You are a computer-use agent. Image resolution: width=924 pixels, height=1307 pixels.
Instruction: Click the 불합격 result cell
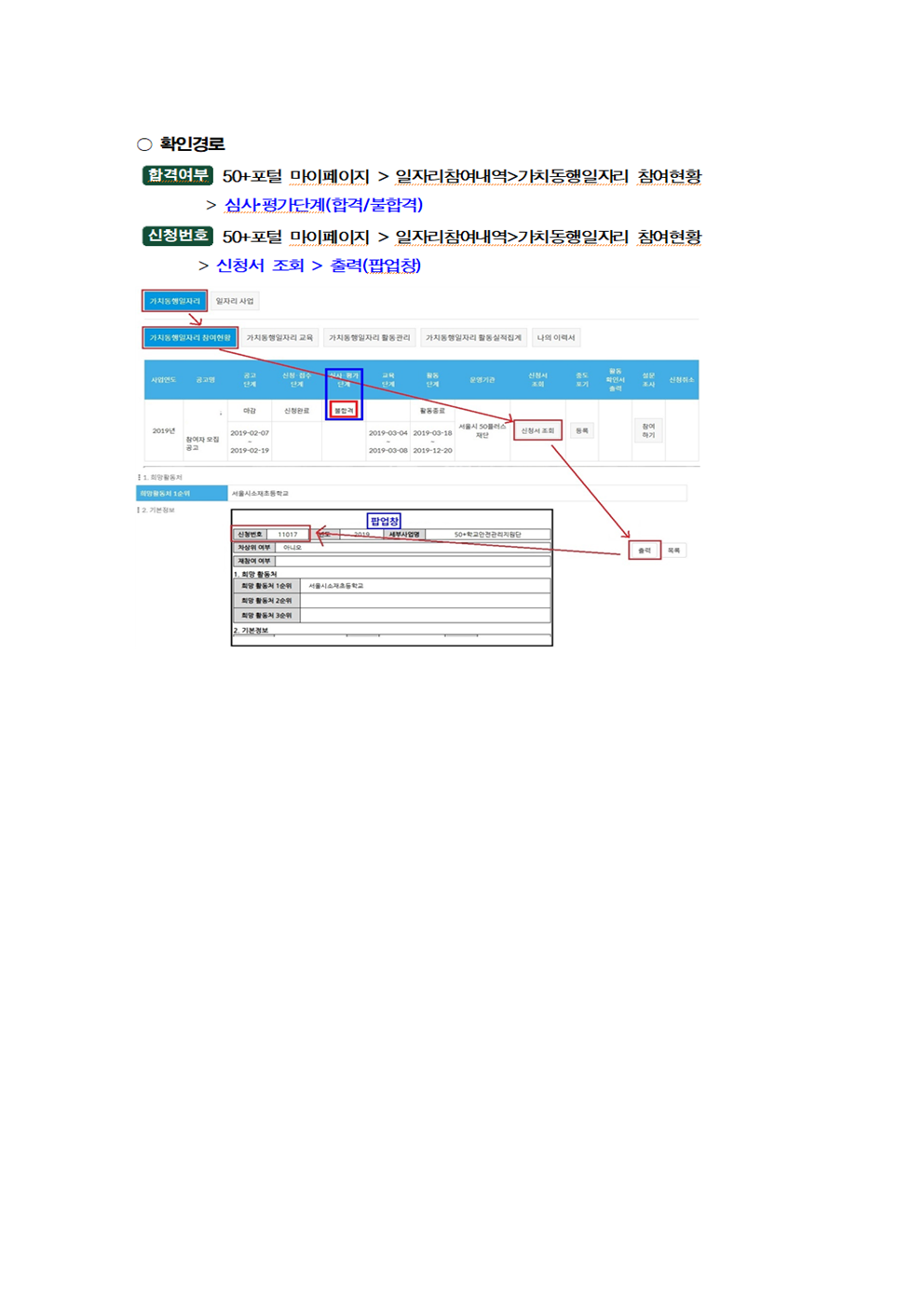[344, 410]
